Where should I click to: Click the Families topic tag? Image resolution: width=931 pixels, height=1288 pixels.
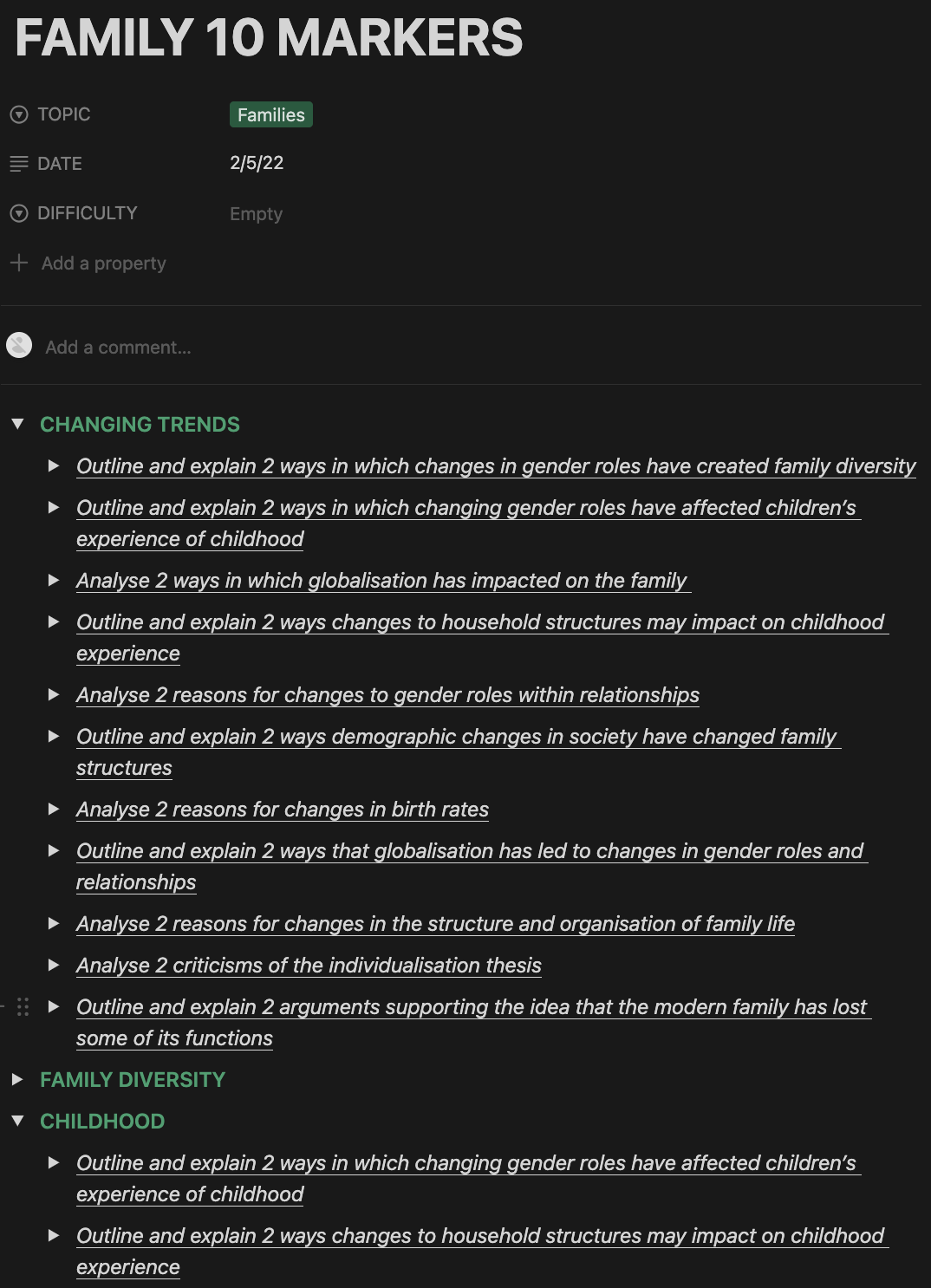271,114
